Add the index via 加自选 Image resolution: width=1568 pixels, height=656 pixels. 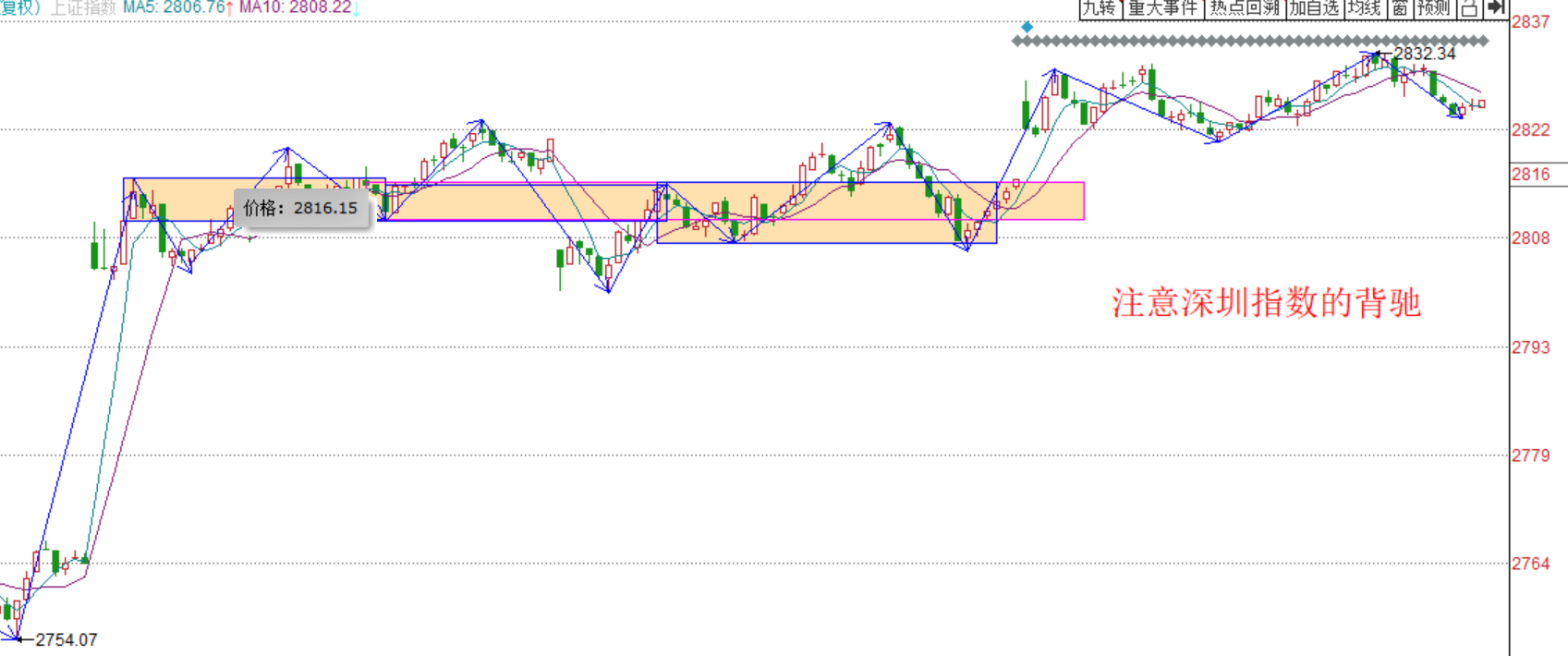point(1314,8)
